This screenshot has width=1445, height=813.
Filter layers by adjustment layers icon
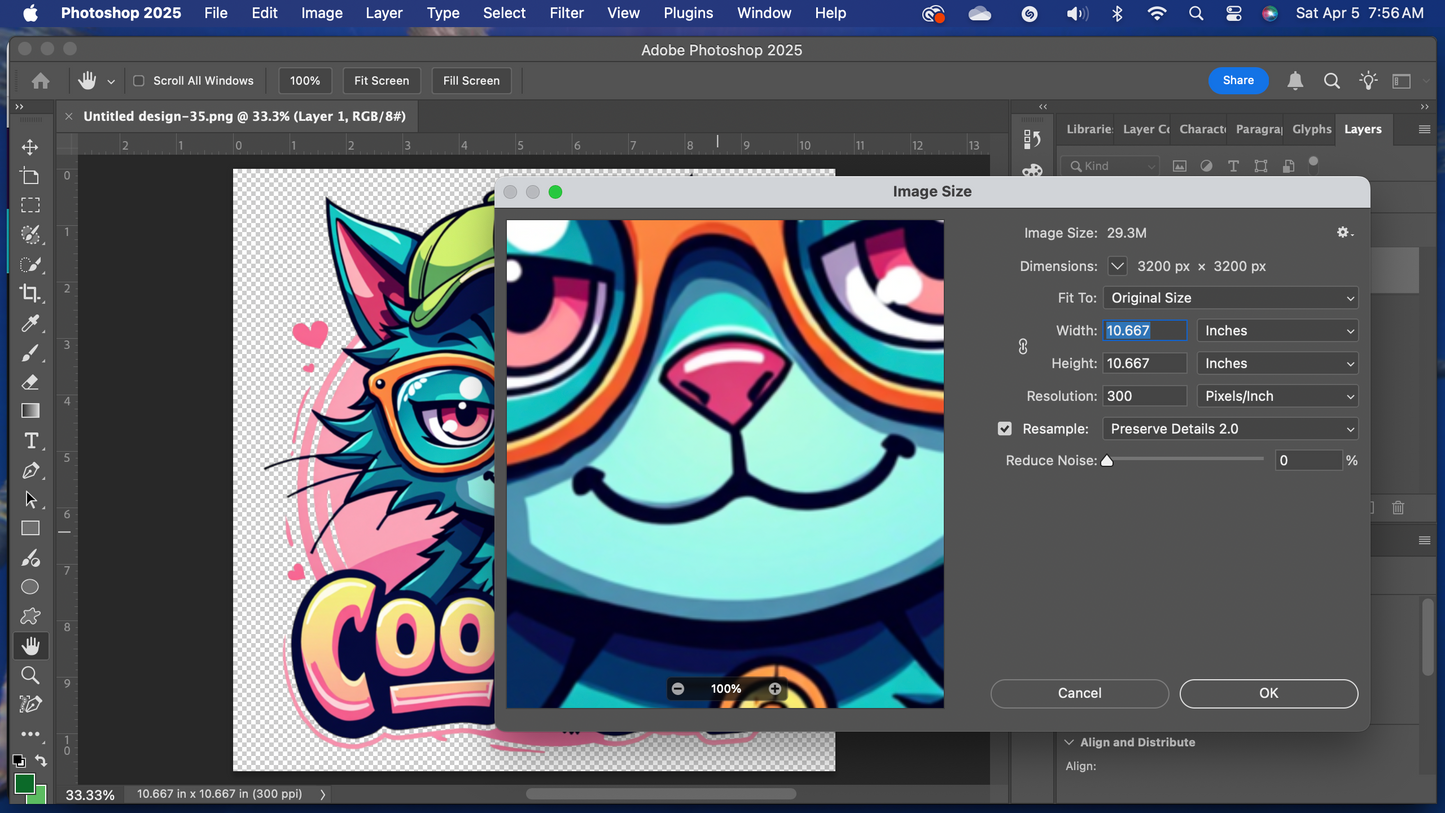coord(1206,166)
